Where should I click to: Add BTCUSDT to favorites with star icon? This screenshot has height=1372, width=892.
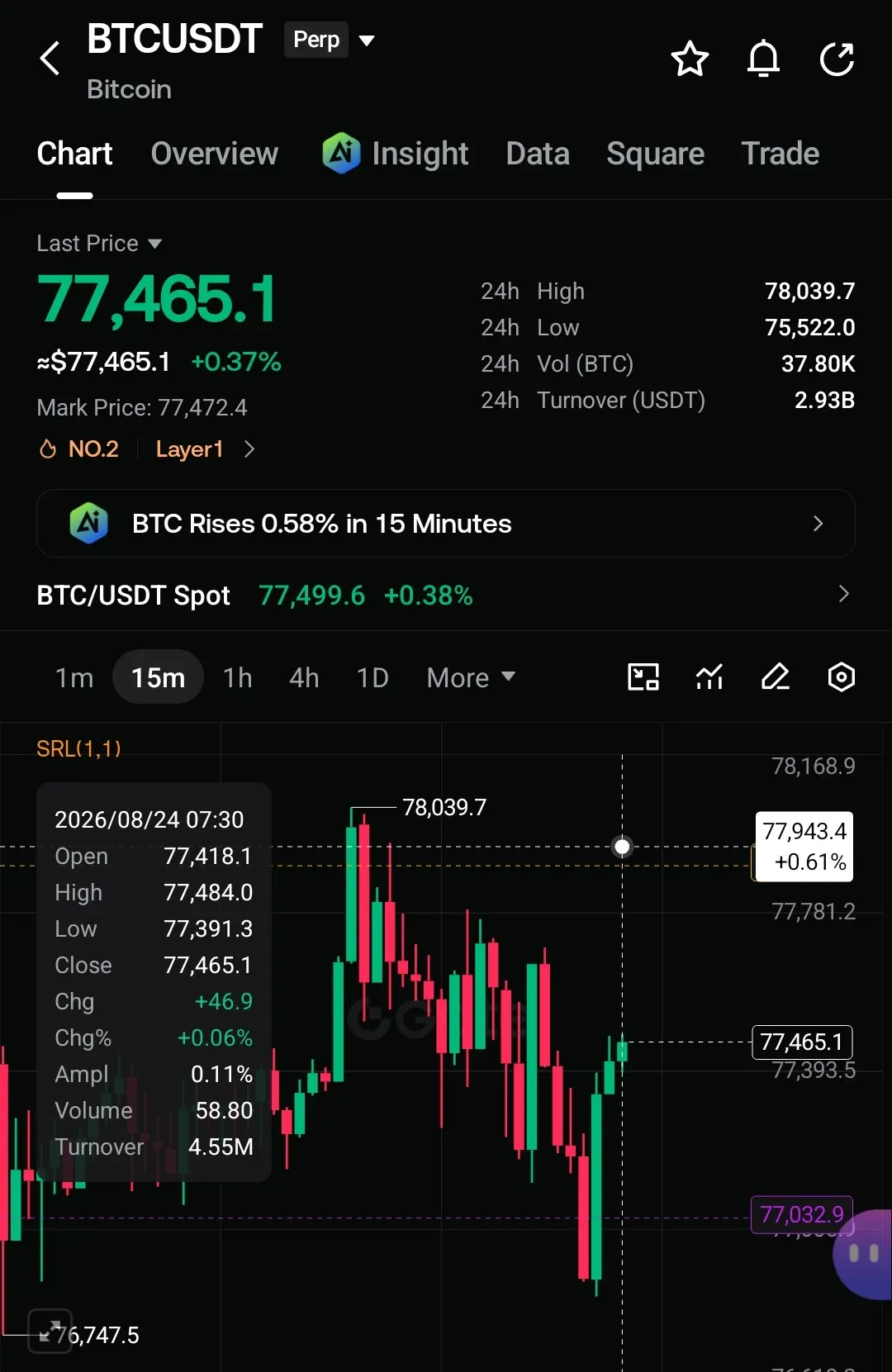click(690, 59)
